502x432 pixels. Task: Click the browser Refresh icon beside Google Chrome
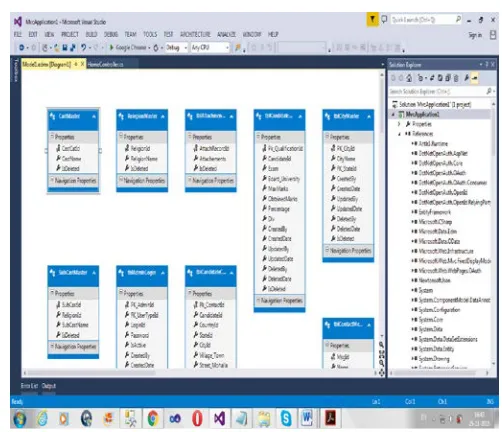tap(156, 48)
